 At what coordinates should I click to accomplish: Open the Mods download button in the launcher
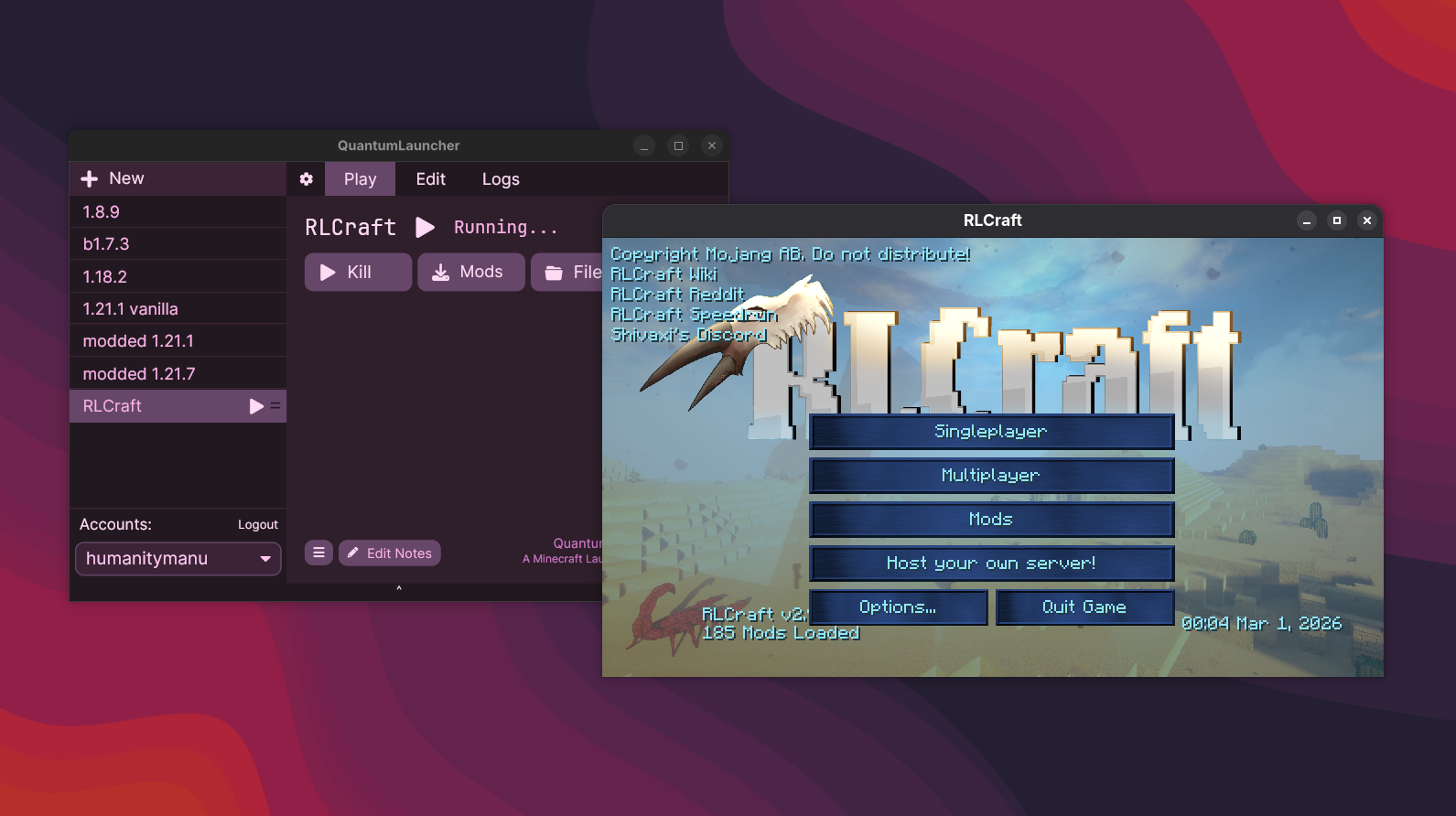[x=470, y=273]
